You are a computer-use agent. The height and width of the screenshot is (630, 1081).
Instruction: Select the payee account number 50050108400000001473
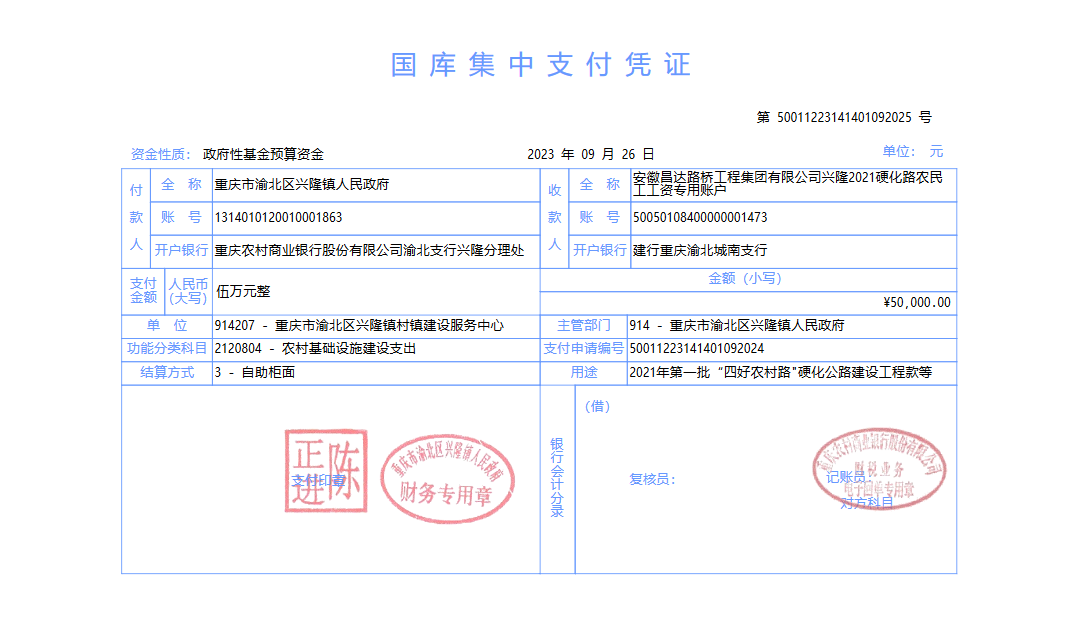[x=700, y=217]
